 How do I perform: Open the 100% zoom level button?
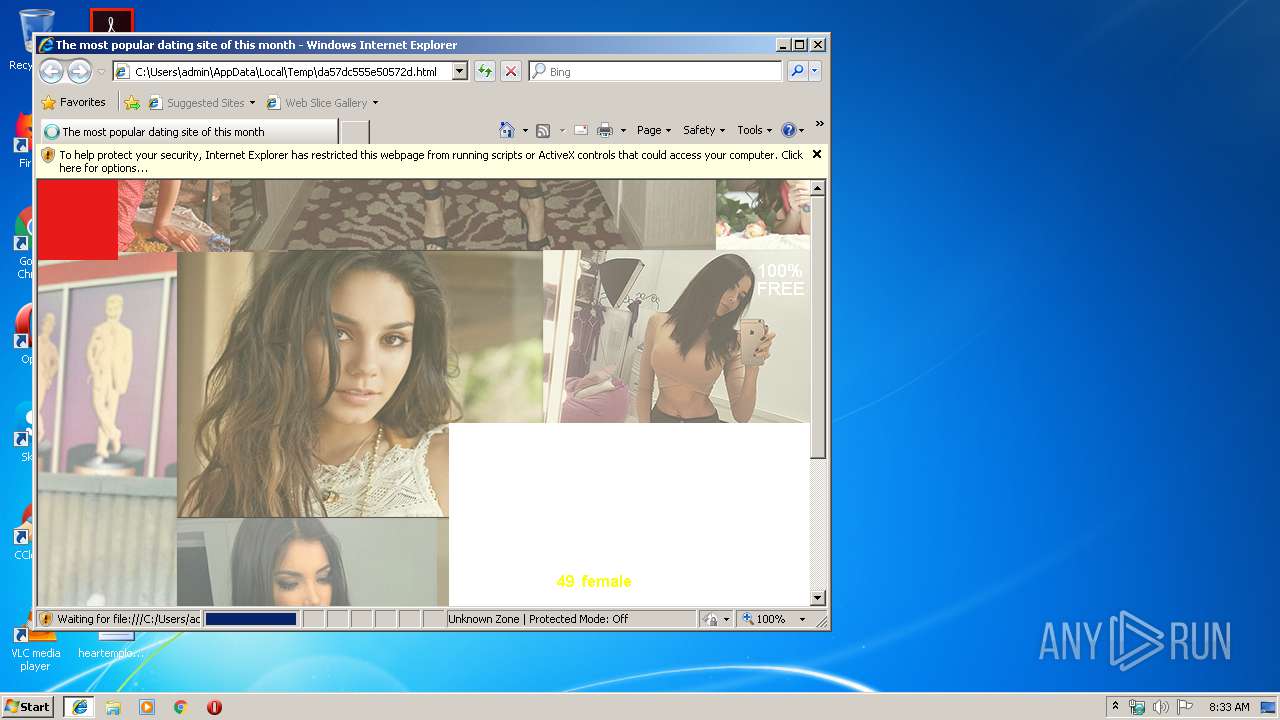click(x=764, y=619)
